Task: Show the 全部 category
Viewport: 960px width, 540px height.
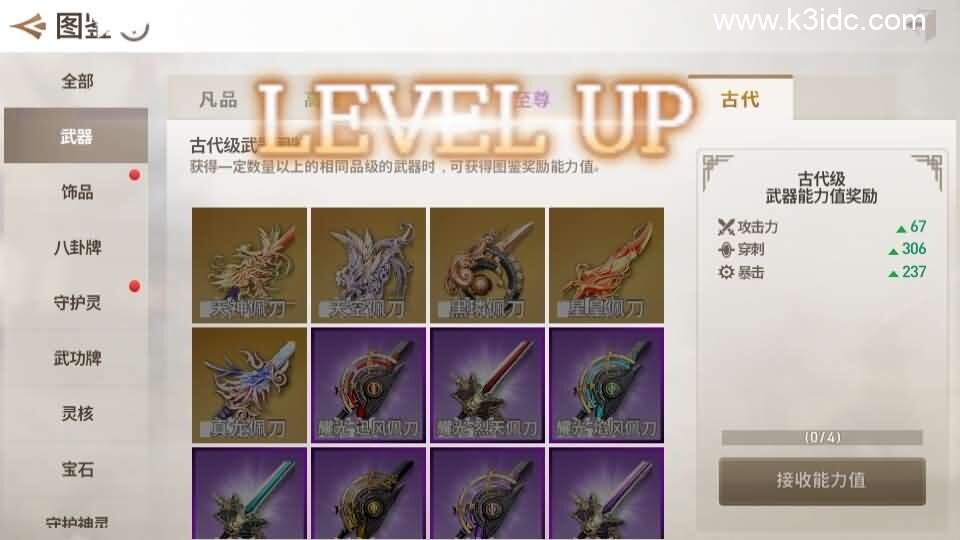Action: coord(77,81)
